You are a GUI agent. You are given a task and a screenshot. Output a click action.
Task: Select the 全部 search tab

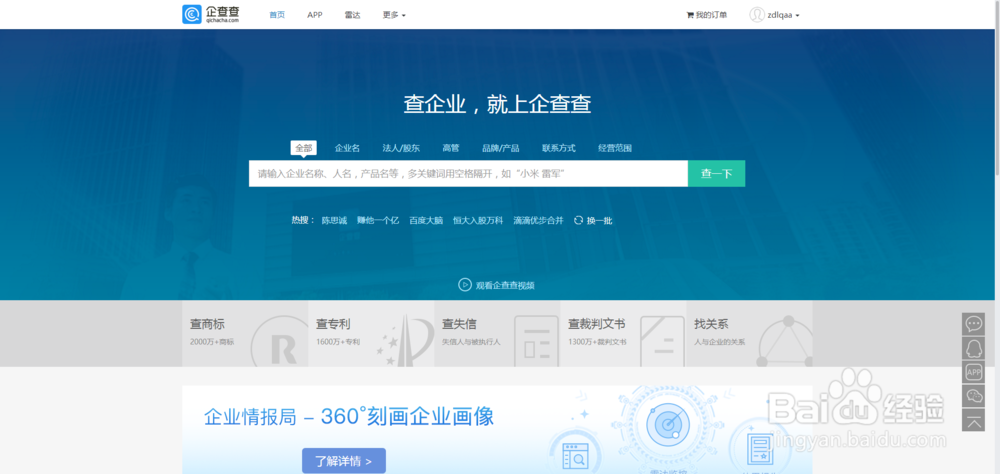[304, 148]
